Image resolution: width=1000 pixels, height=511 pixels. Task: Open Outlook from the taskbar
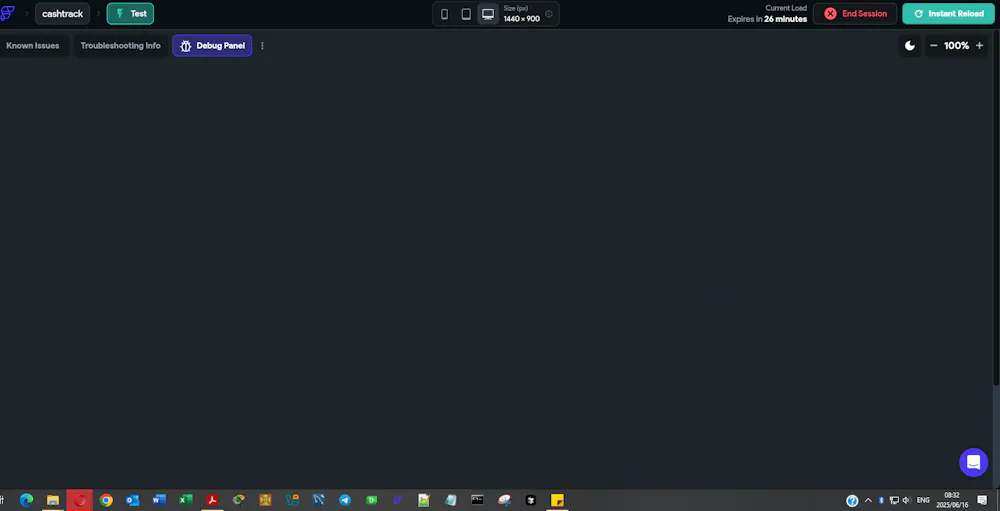click(133, 500)
